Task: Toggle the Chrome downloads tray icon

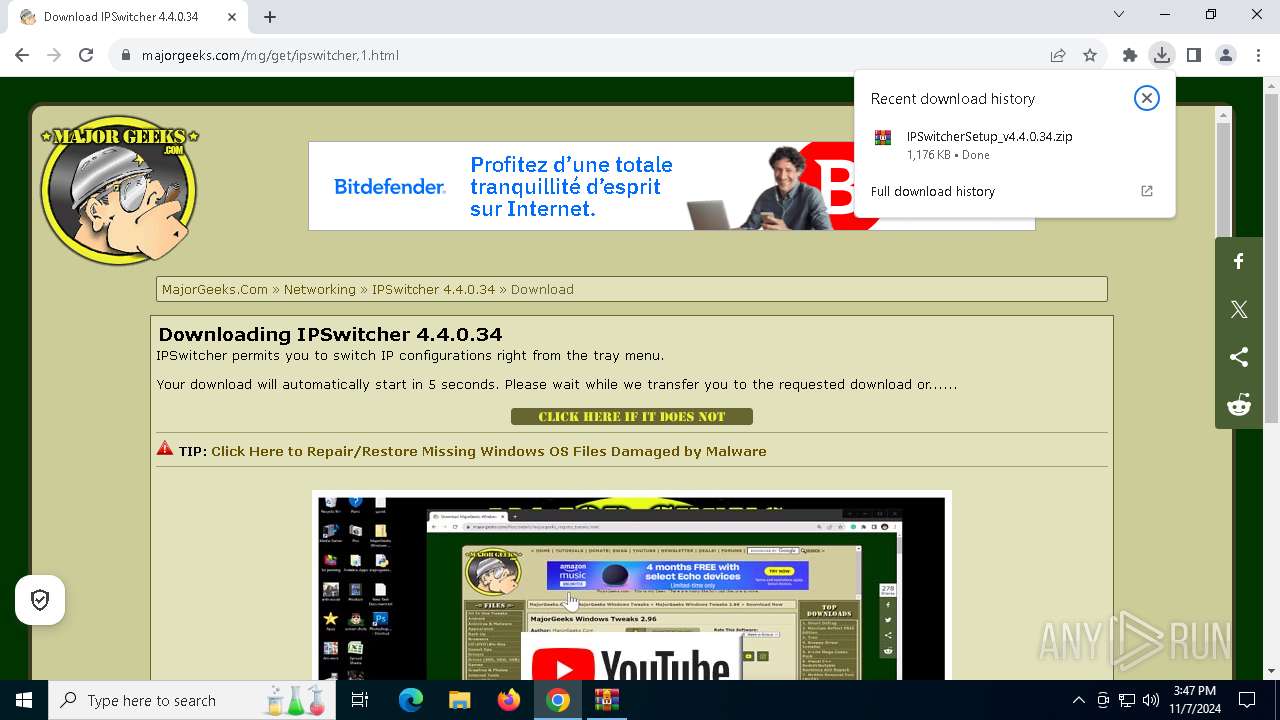Action: [x=1162, y=55]
